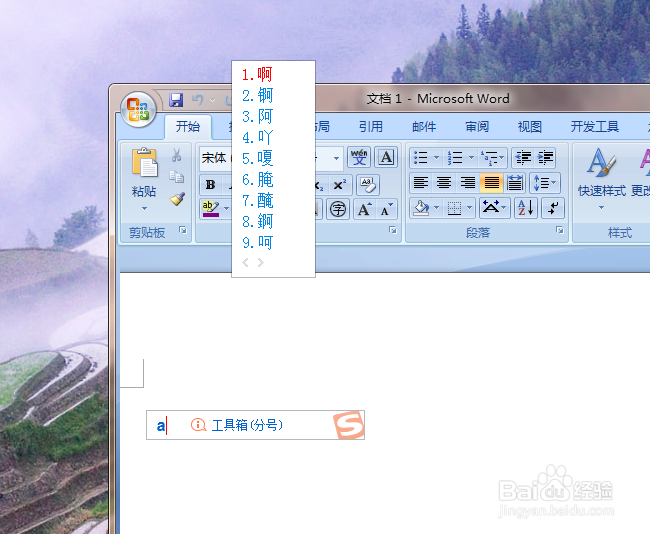
Task: Cut selection with the scissors icon
Action: click(x=177, y=155)
